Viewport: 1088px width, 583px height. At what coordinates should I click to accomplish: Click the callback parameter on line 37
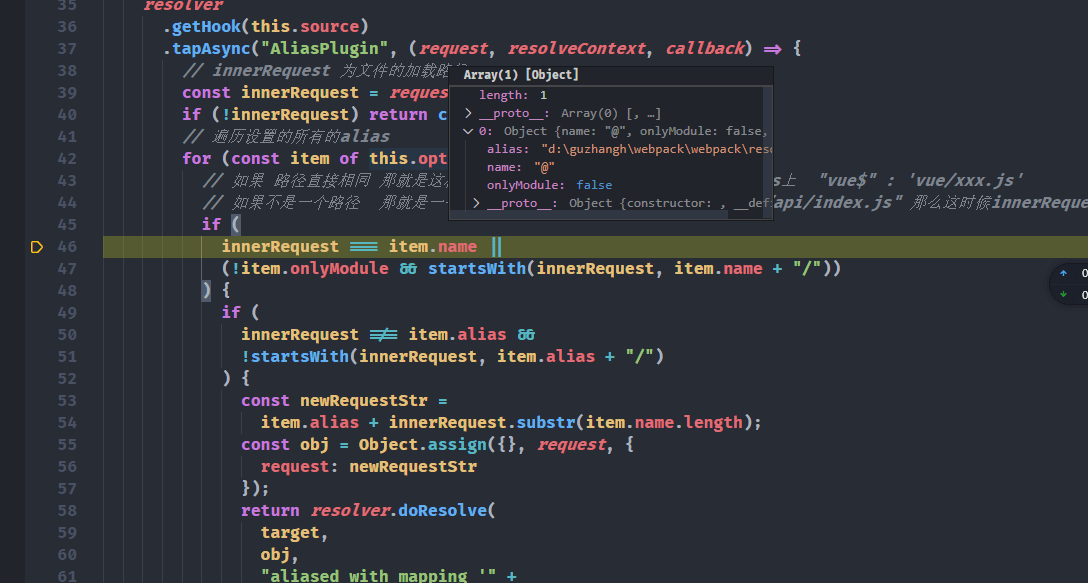click(x=705, y=48)
